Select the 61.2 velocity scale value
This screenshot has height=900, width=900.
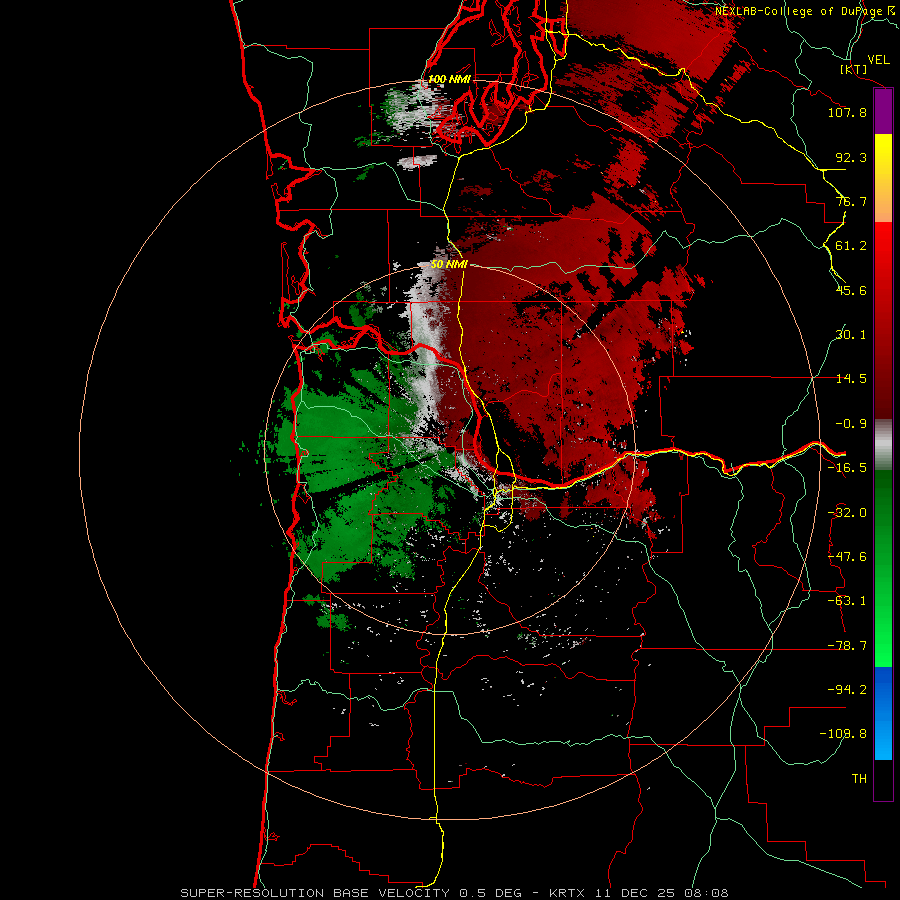point(851,246)
